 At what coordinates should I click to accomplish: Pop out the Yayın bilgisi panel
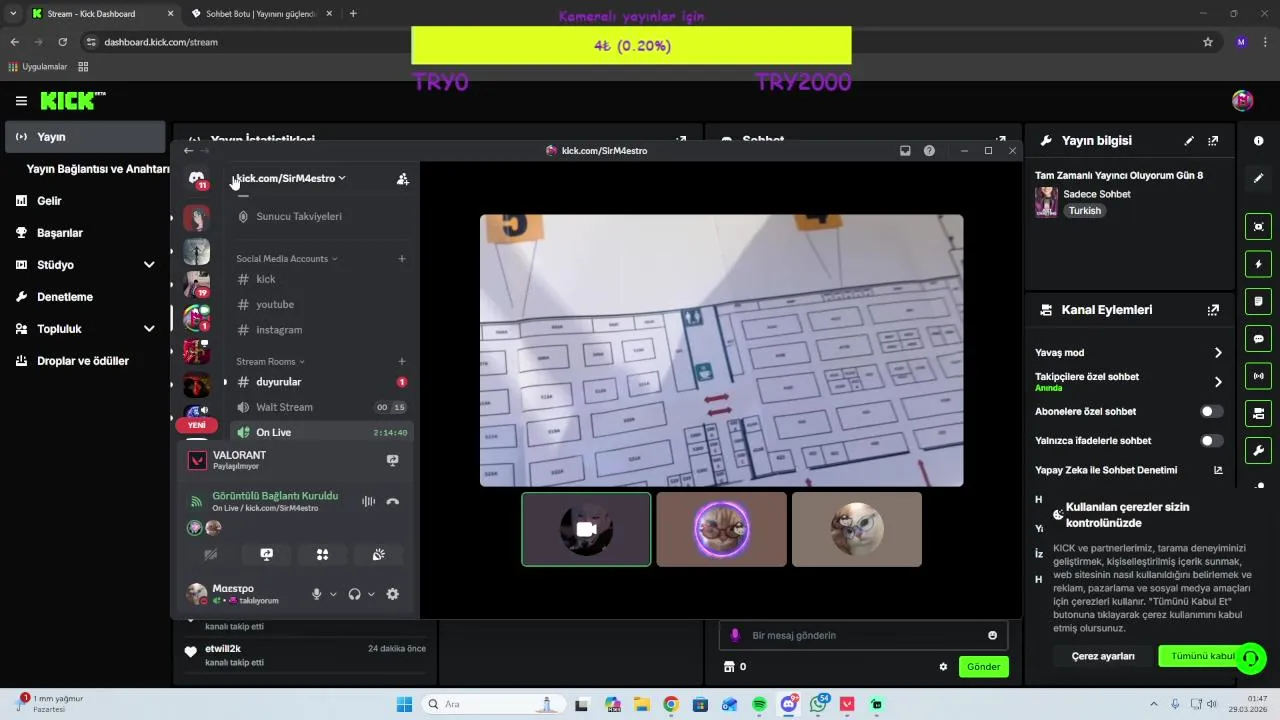[x=1213, y=141]
